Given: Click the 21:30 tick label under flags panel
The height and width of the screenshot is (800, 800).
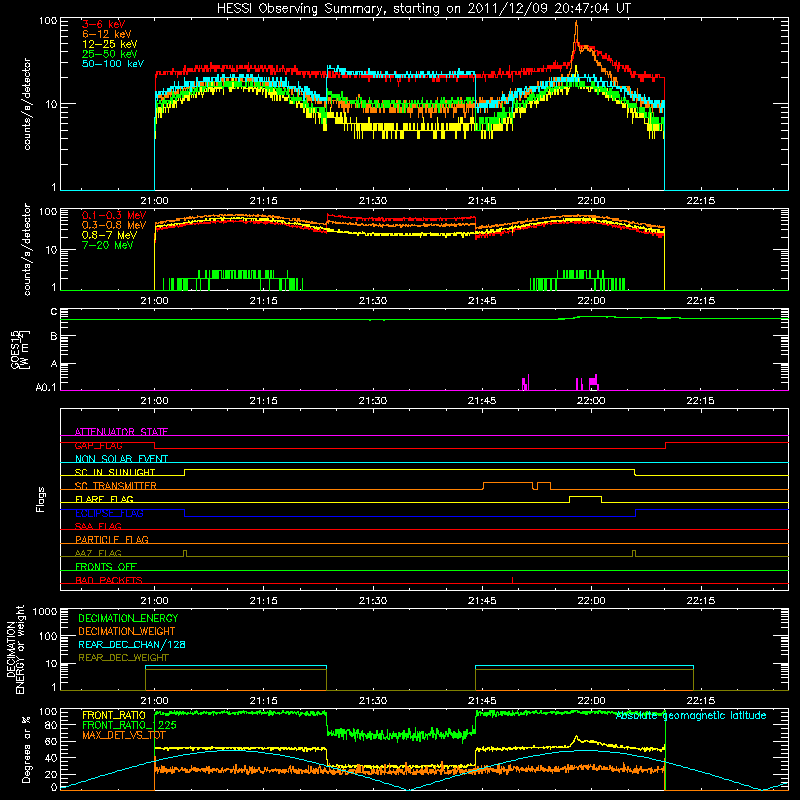Looking at the screenshot, I should [373, 601].
